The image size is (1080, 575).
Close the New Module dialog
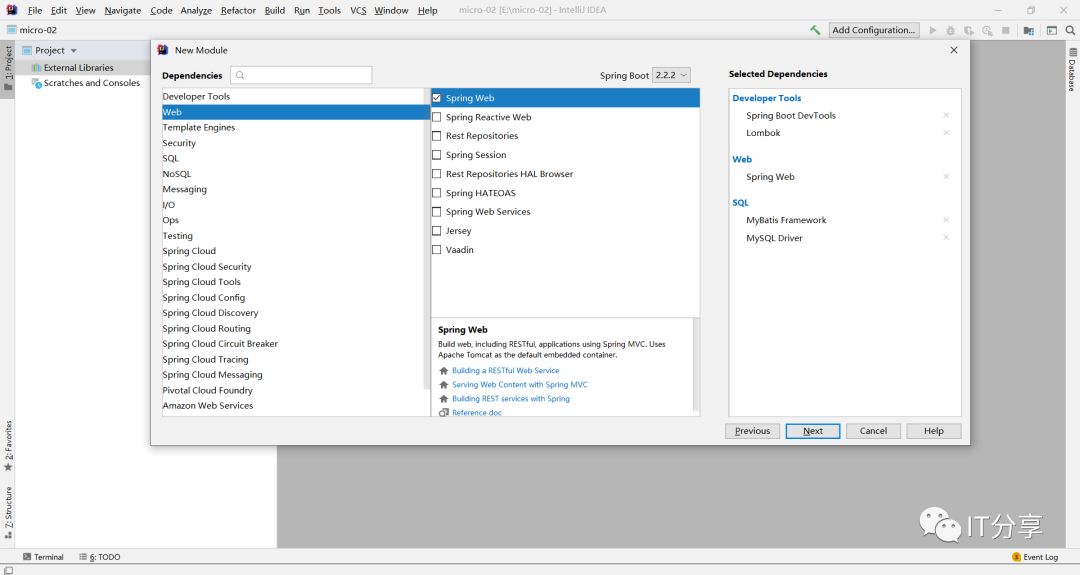(954, 50)
